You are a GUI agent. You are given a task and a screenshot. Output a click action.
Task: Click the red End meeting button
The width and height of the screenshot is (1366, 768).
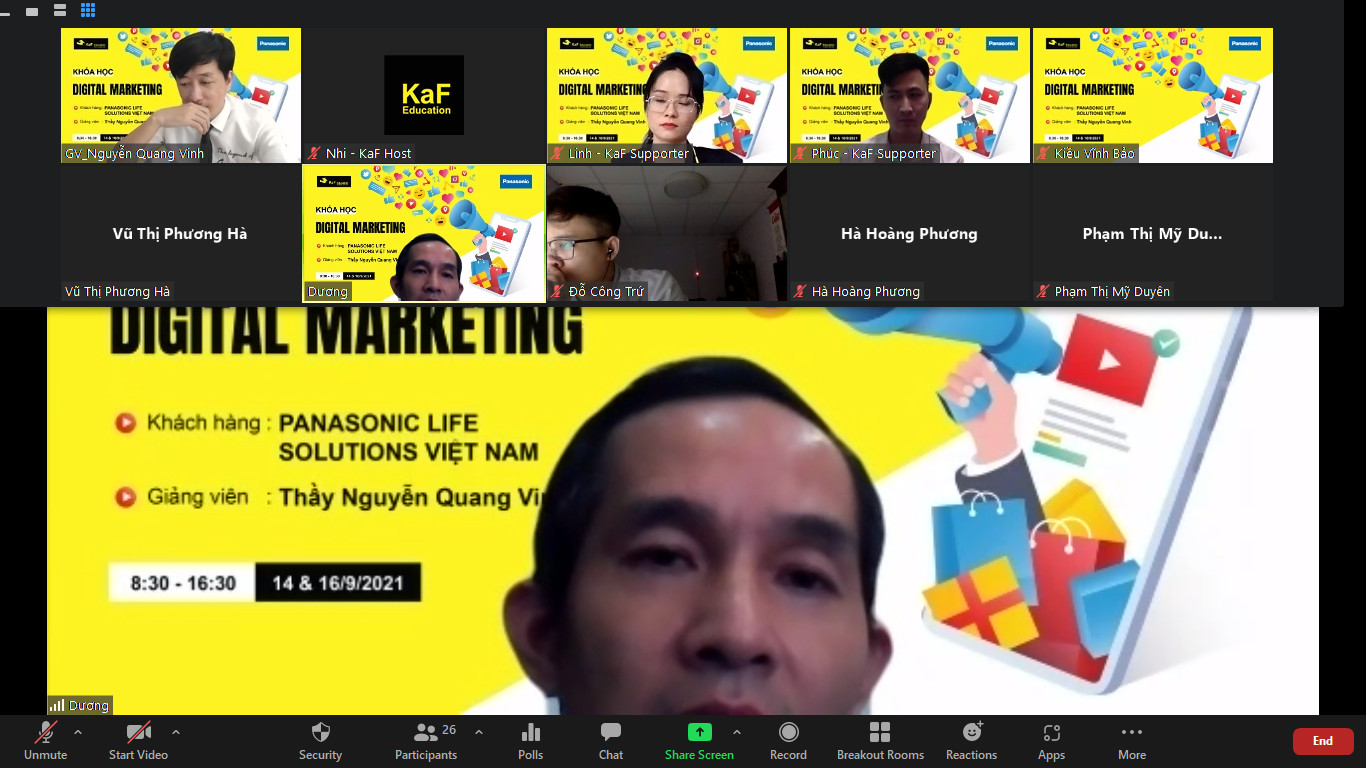click(x=1323, y=741)
